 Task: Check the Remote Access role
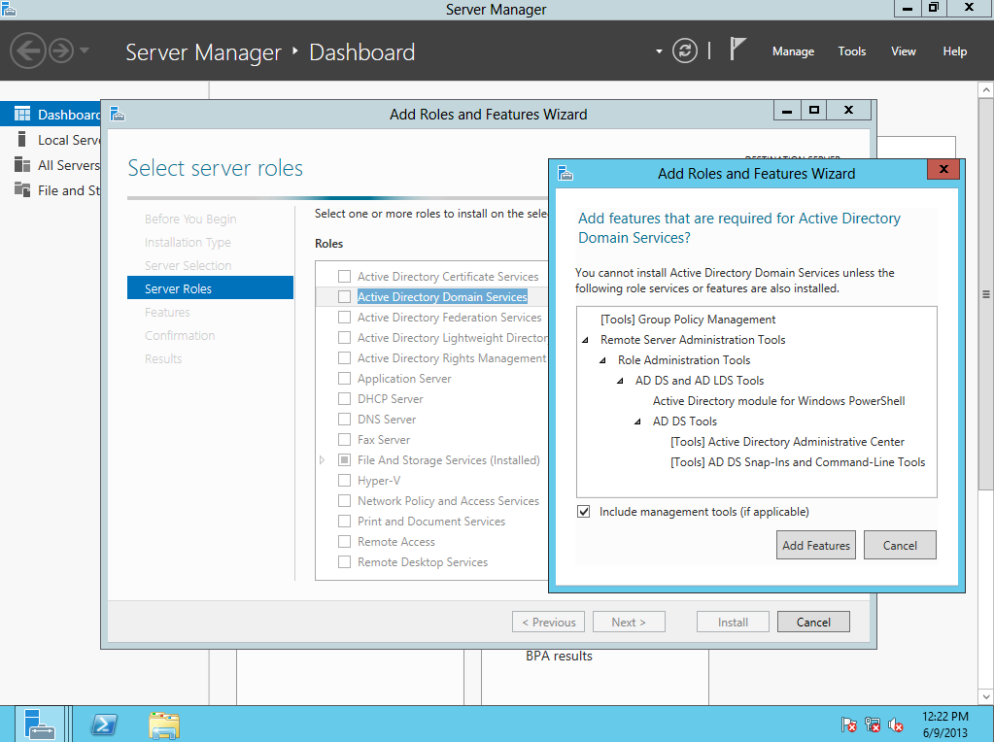click(344, 542)
